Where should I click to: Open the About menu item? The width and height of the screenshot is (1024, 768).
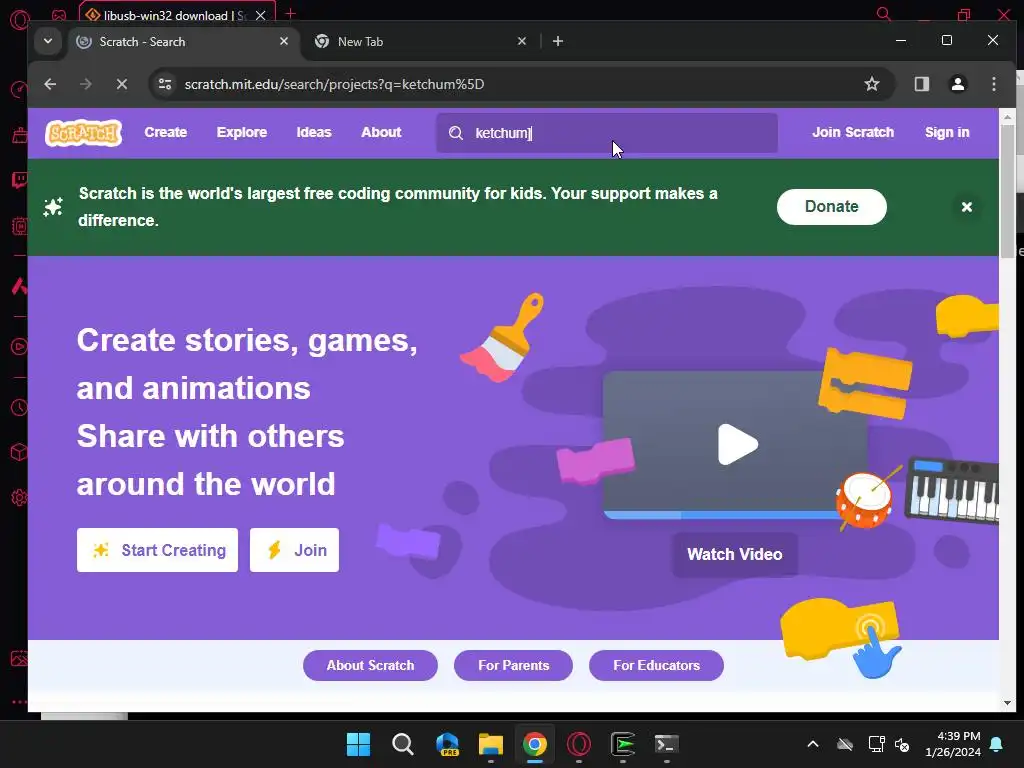[381, 133]
